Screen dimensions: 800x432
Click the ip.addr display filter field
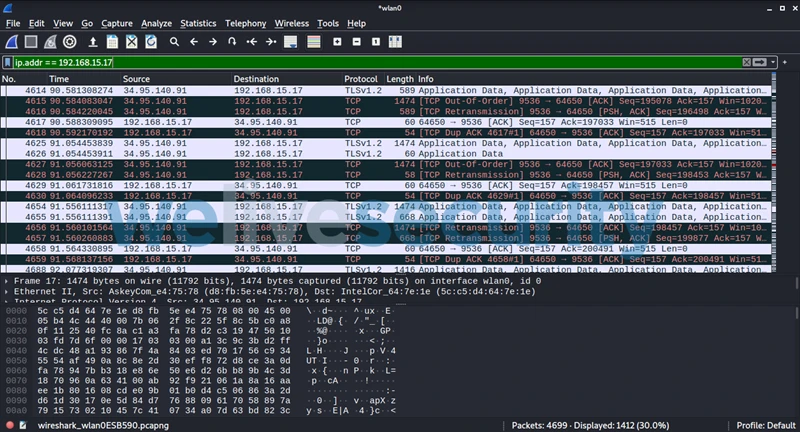click(377, 62)
